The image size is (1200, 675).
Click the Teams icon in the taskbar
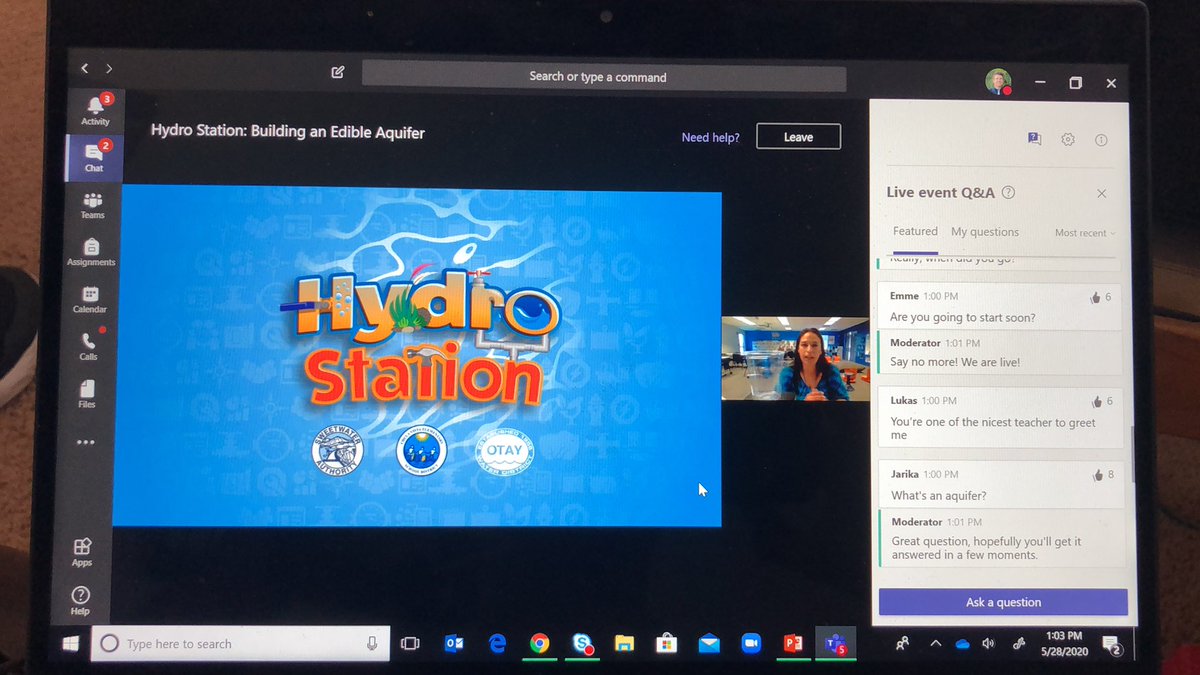click(x=834, y=644)
